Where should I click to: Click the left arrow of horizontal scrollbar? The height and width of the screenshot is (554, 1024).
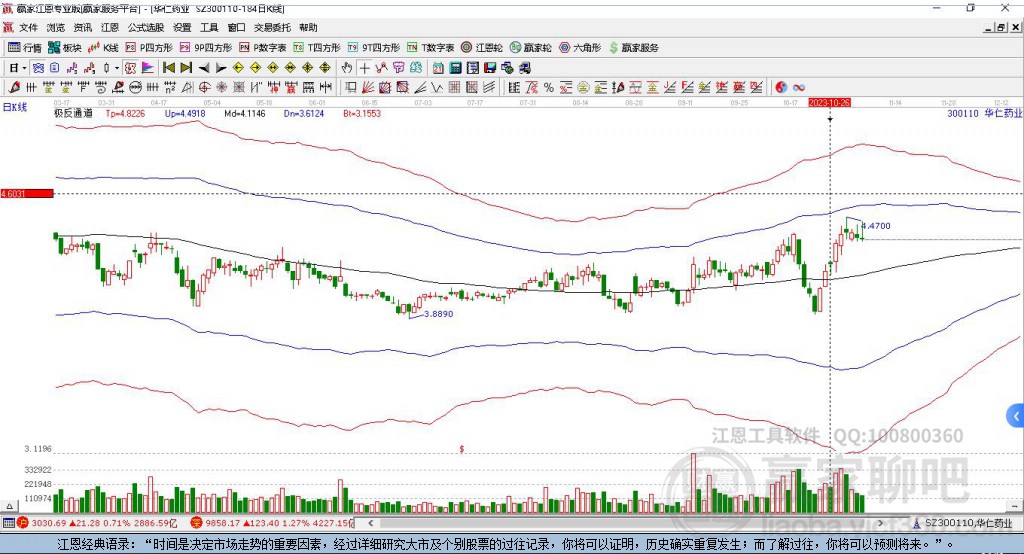371,523
